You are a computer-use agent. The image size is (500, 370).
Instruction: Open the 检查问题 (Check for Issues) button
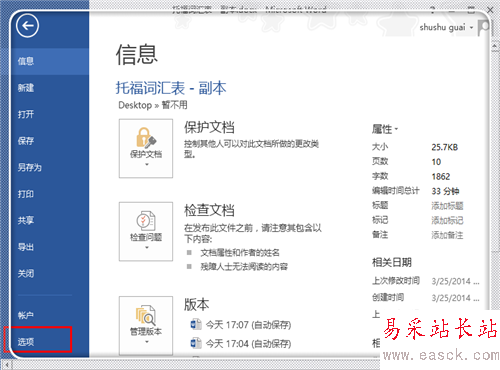click(x=146, y=231)
